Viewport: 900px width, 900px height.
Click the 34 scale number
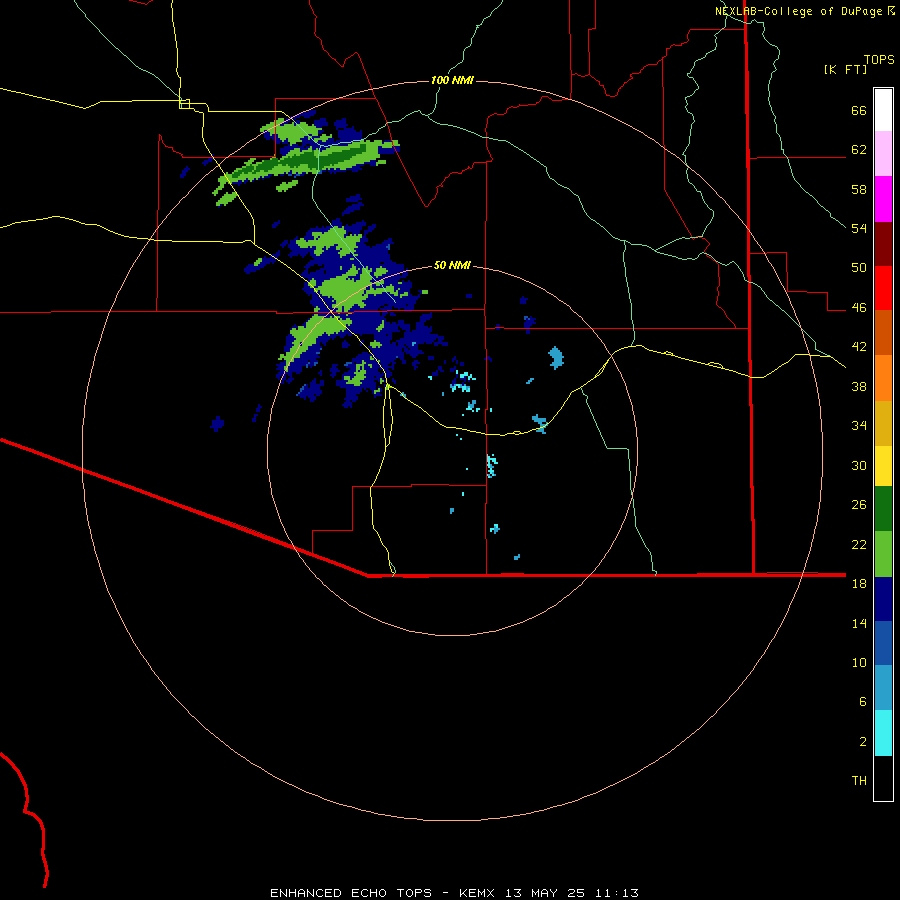(x=859, y=425)
